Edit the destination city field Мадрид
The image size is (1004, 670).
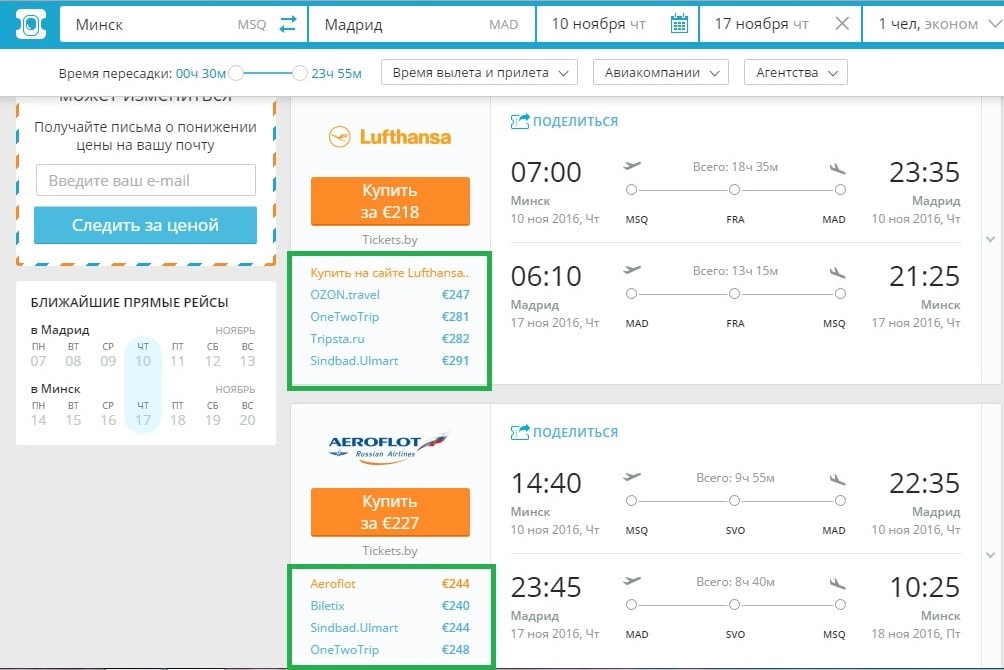click(421, 24)
